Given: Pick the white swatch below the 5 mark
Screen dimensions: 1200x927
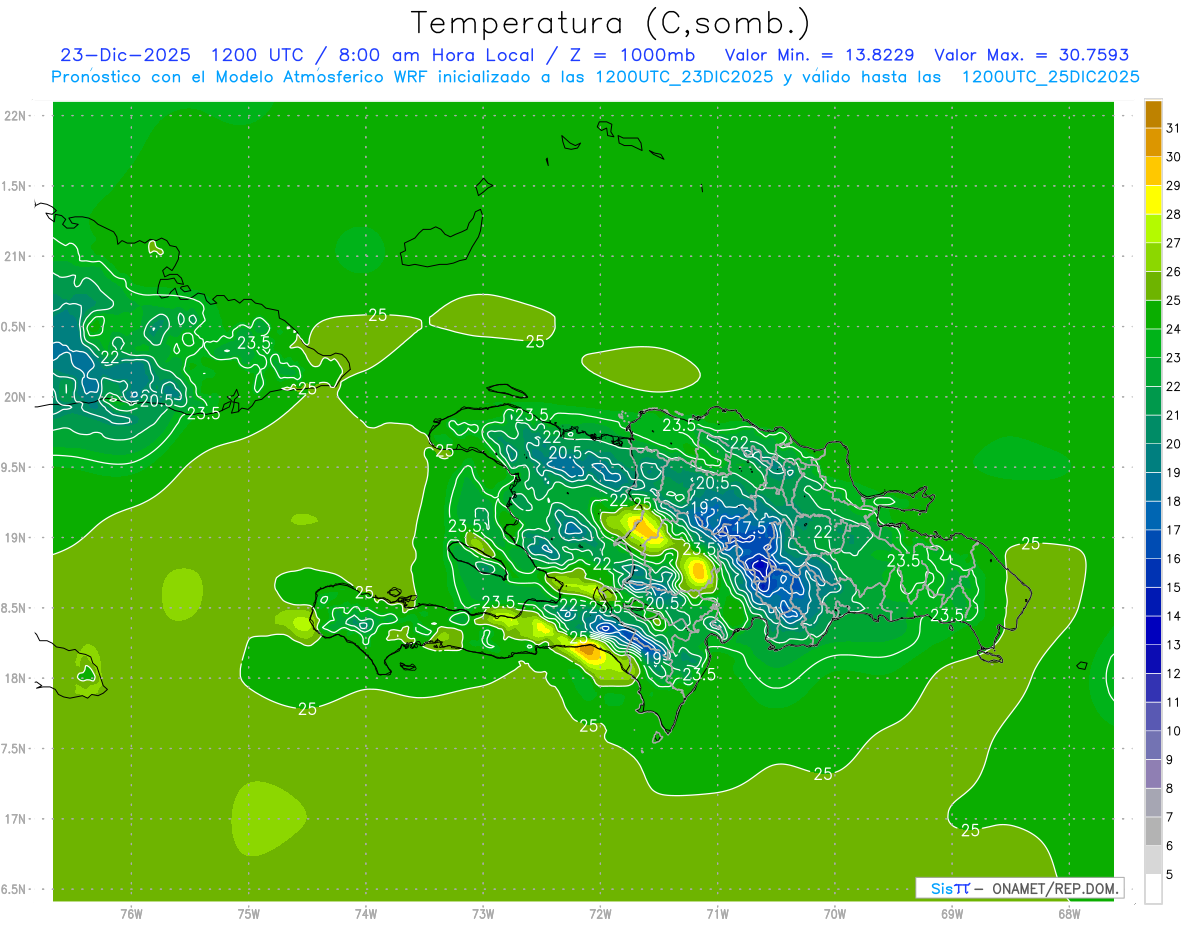Looking at the screenshot, I should pyautogui.click(x=1153, y=889).
